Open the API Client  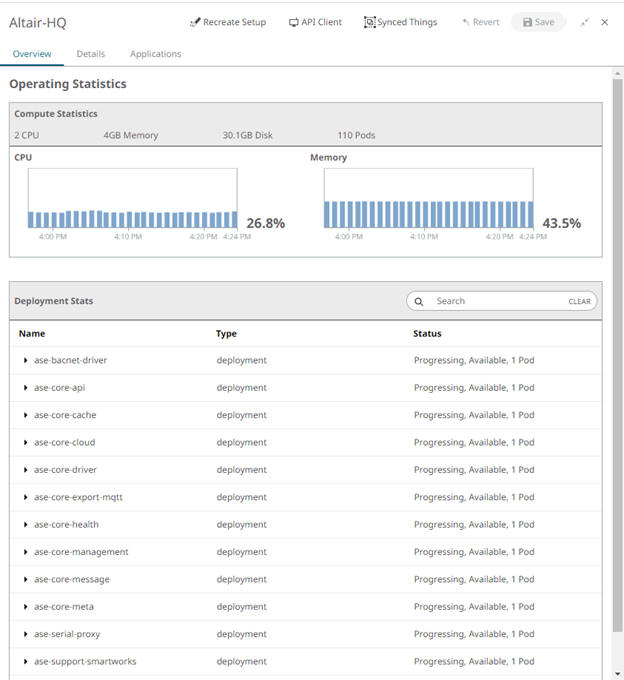tap(315, 22)
